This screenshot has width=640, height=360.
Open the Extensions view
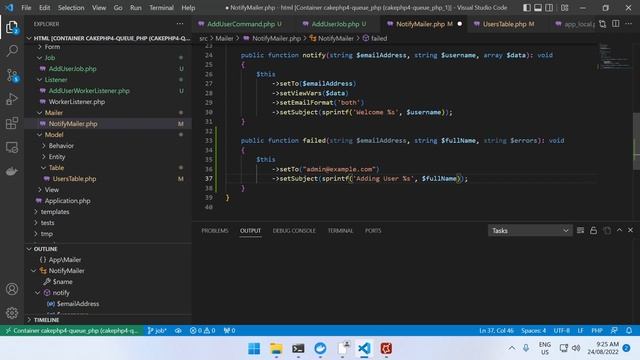(12, 123)
